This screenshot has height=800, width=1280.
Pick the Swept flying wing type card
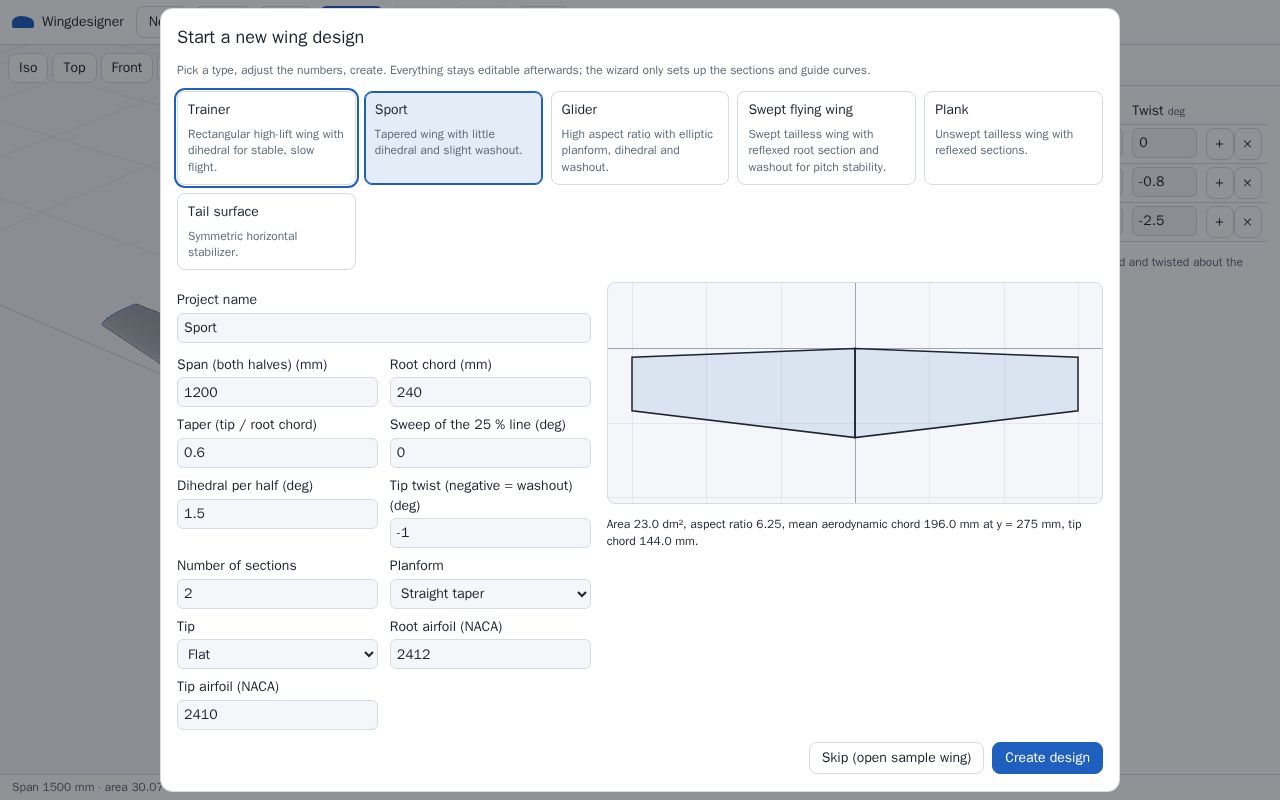tap(826, 138)
